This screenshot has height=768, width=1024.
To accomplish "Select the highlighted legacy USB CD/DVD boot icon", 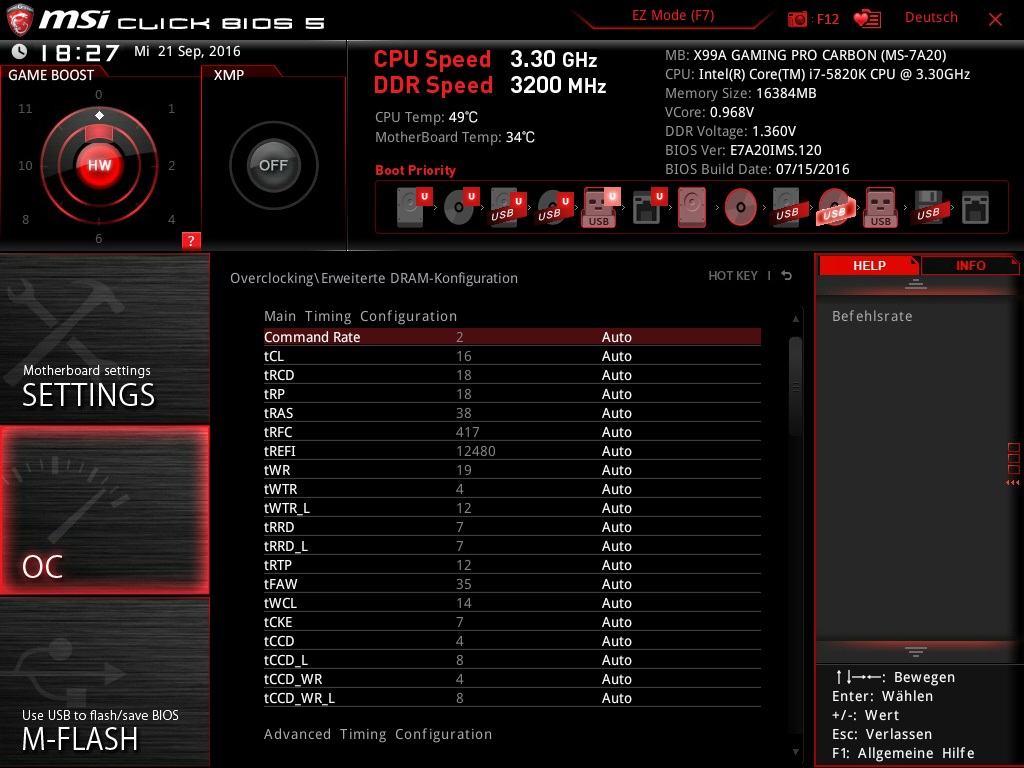I will click(834, 207).
